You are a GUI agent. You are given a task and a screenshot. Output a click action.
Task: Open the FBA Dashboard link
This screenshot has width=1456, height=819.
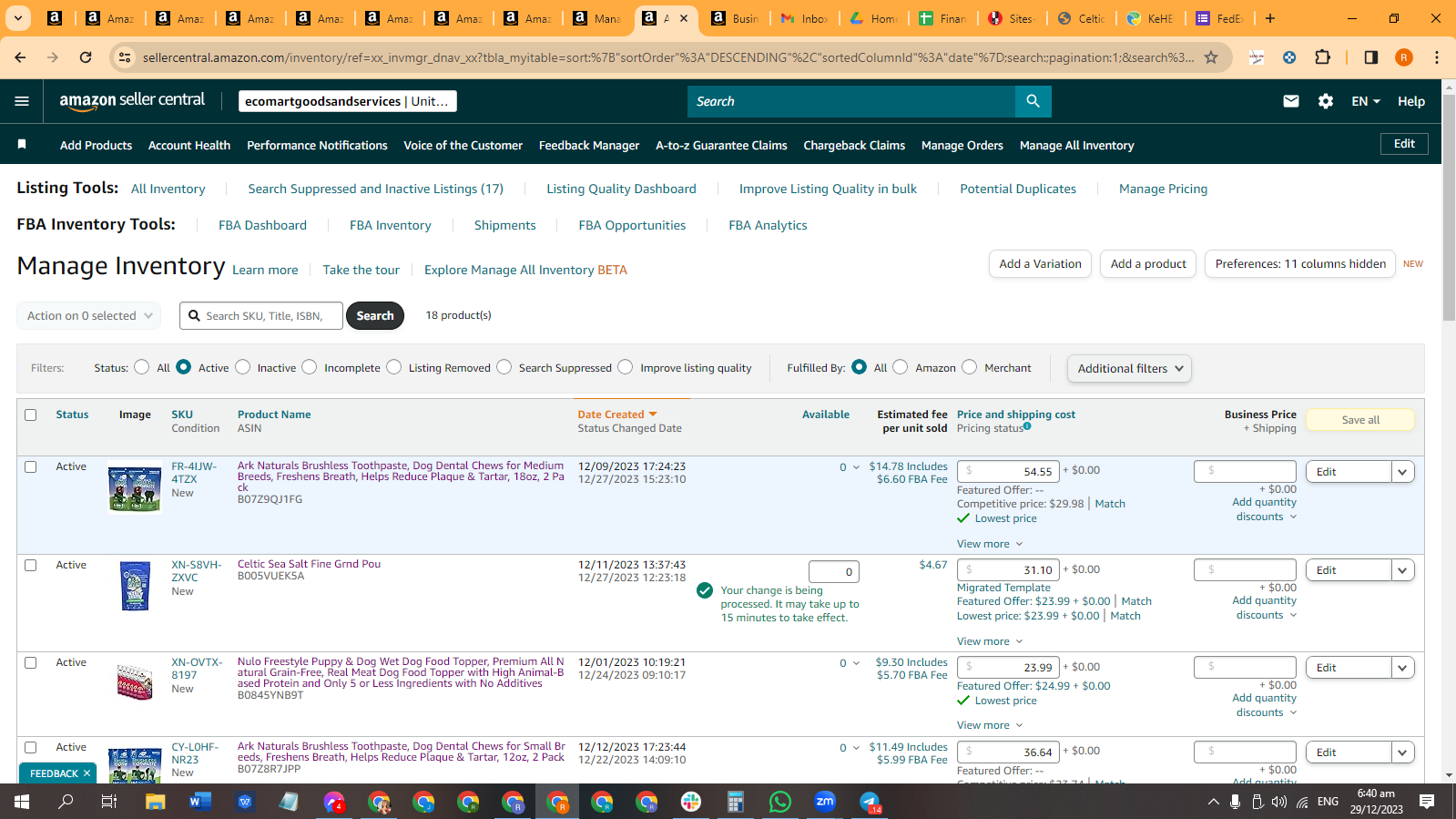(x=262, y=225)
